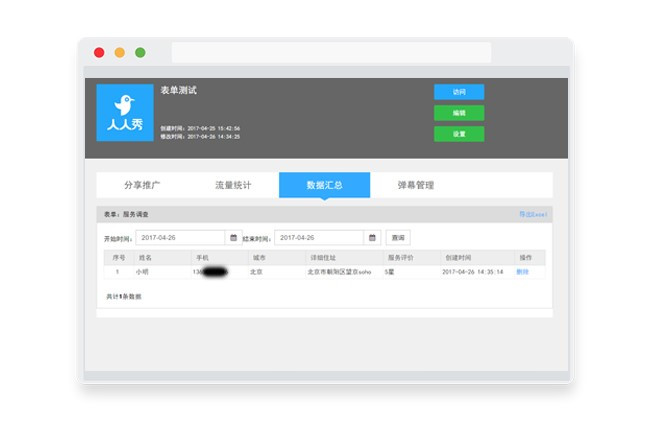Open the 弹幕管理 tab
The height and width of the screenshot is (430, 660).
(416, 185)
